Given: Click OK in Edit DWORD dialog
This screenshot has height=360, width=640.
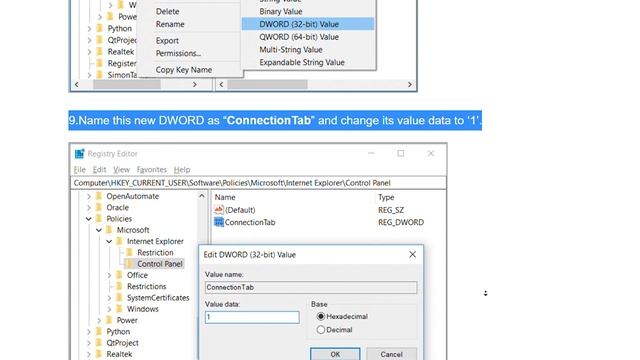Looking at the screenshot, I should [x=335, y=354].
